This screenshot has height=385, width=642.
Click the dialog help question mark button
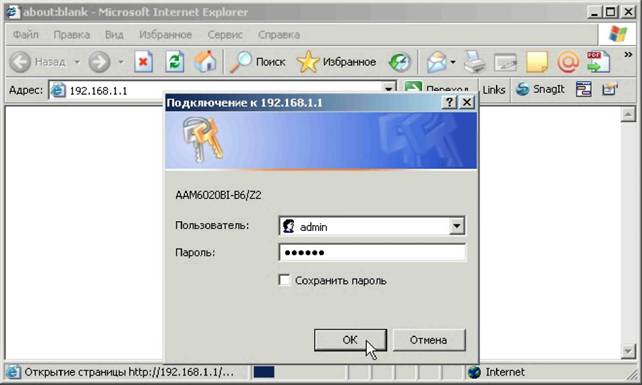click(x=449, y=102)
